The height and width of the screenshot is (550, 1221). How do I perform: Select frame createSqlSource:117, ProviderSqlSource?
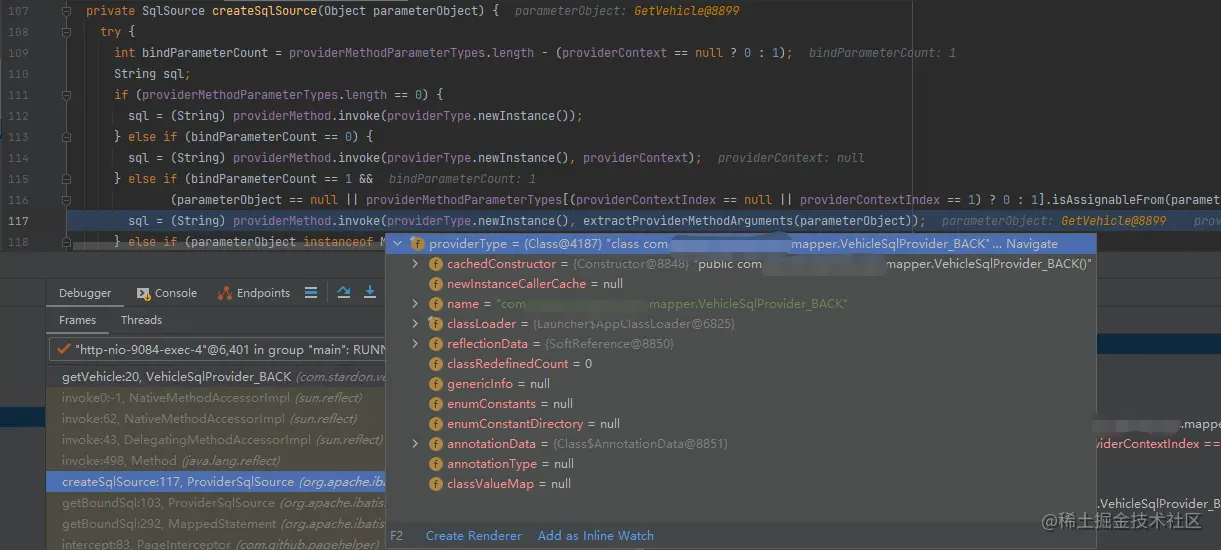217,482
